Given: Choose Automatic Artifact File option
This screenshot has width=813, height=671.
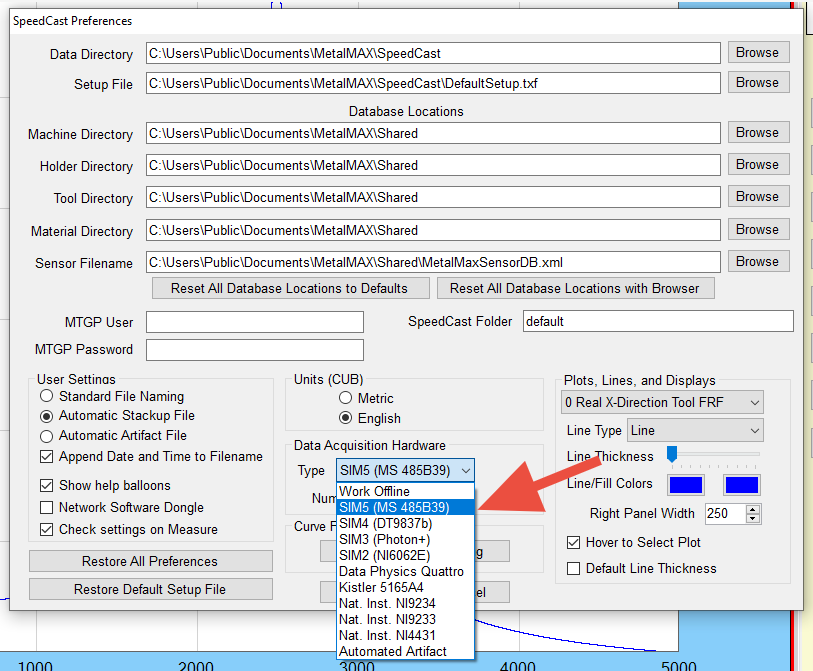Looking at the screenshot, I should tap(47, 436).
